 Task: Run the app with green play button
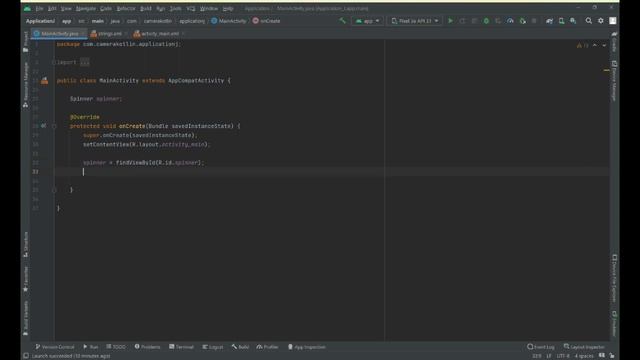pyautogui.click(x=450, y=20)
